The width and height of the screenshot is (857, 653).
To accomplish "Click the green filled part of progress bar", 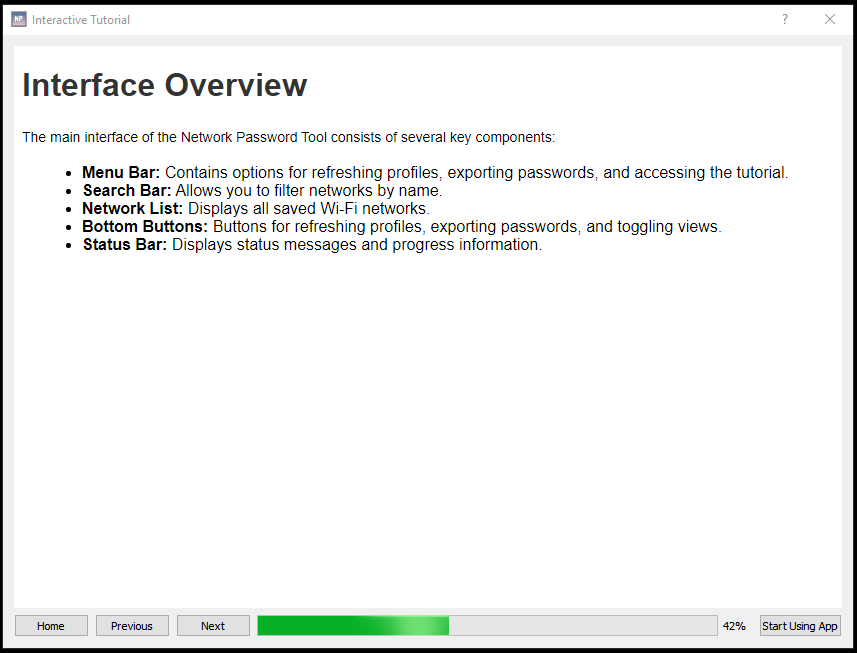I will point(350,626).
